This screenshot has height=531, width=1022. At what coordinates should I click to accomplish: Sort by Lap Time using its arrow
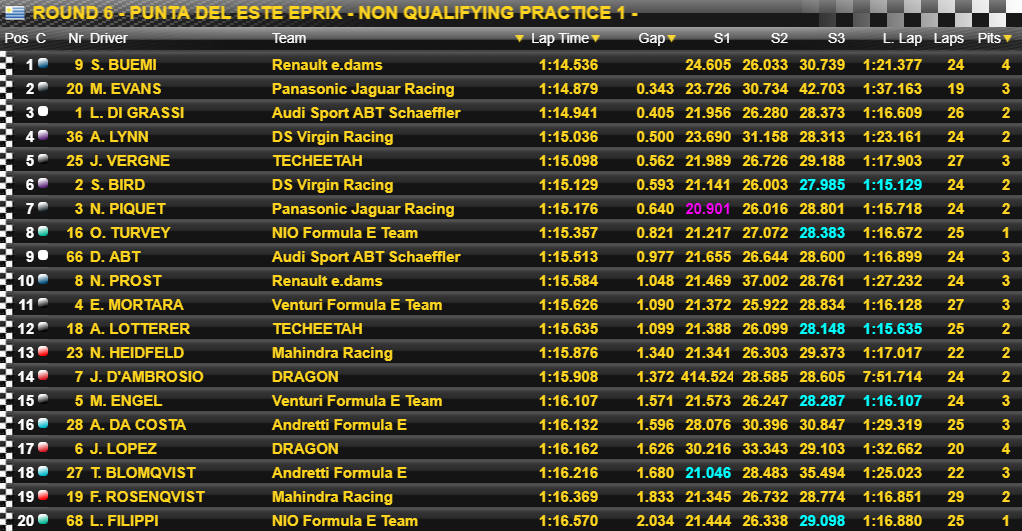pos(595,38)
